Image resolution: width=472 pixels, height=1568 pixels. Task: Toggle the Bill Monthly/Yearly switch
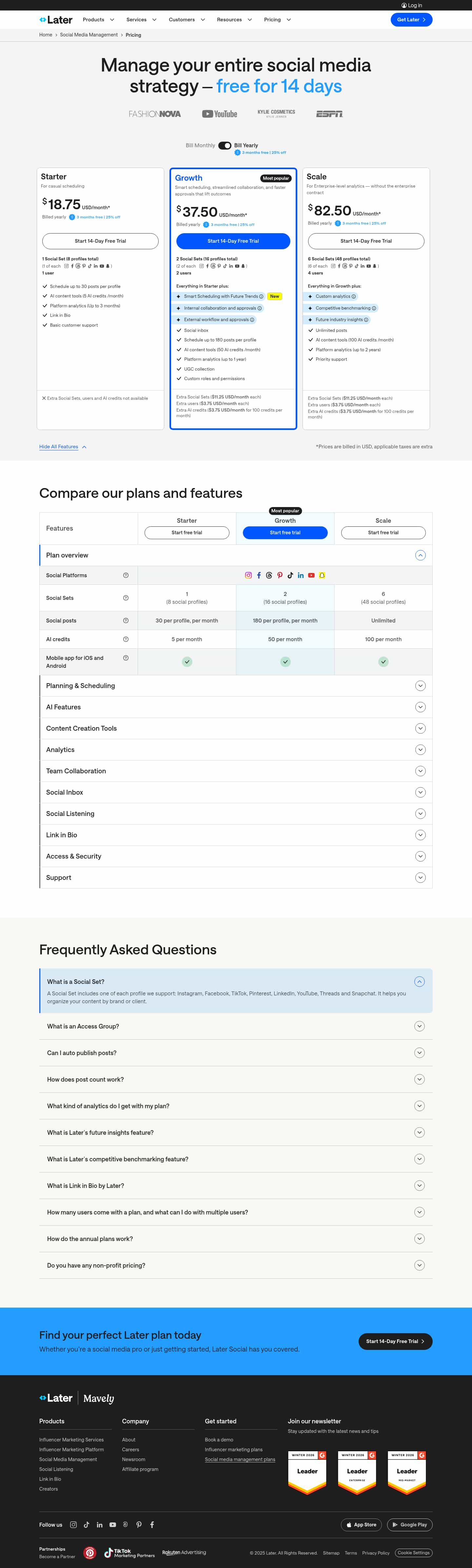225,146
